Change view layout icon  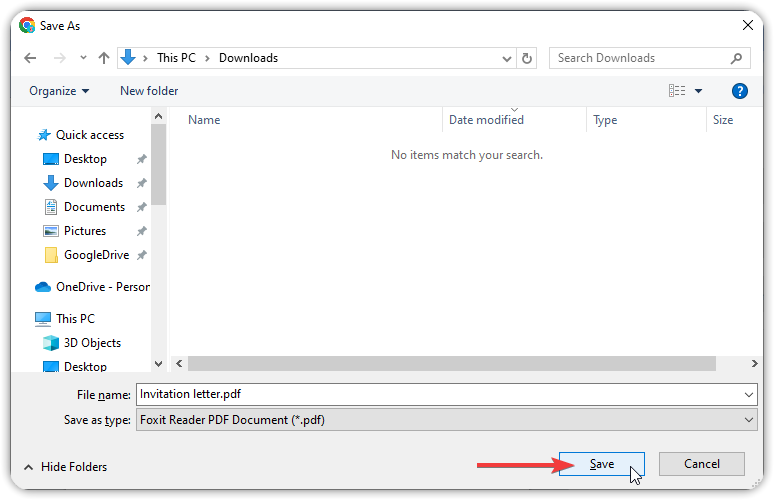click(677, 91)
